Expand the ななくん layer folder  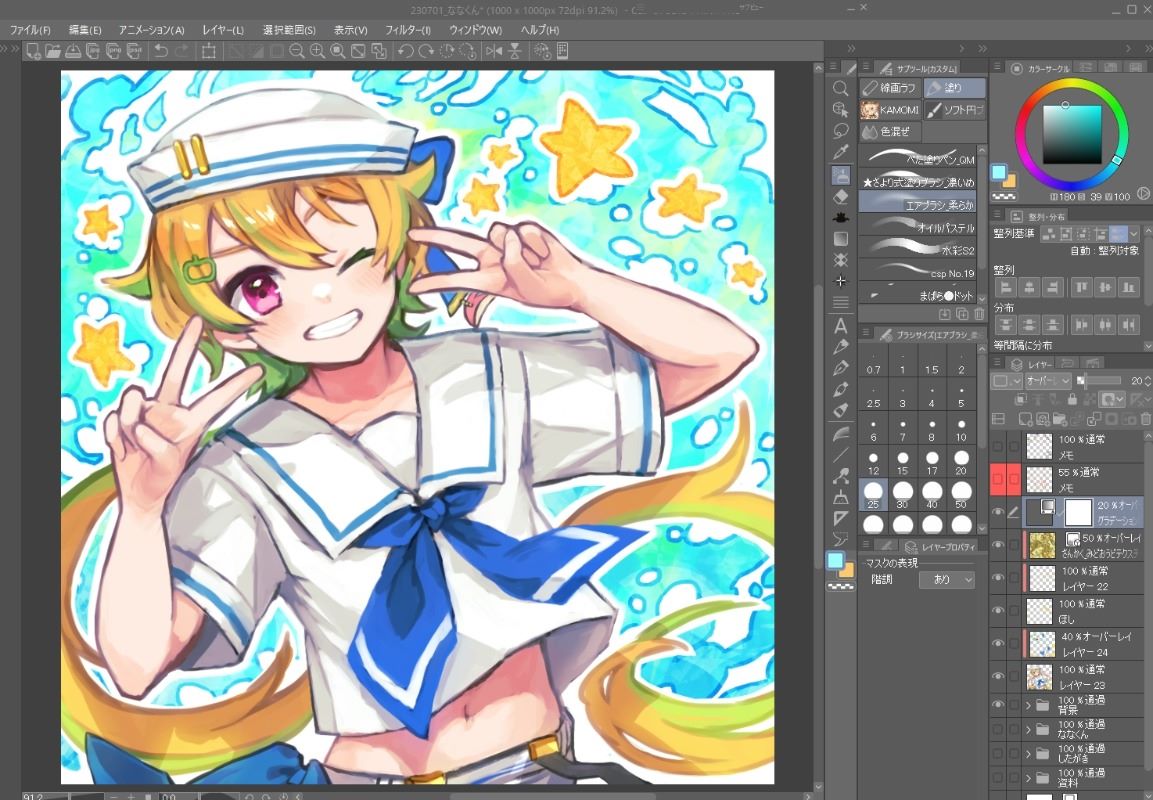[x=1028, y=730]
